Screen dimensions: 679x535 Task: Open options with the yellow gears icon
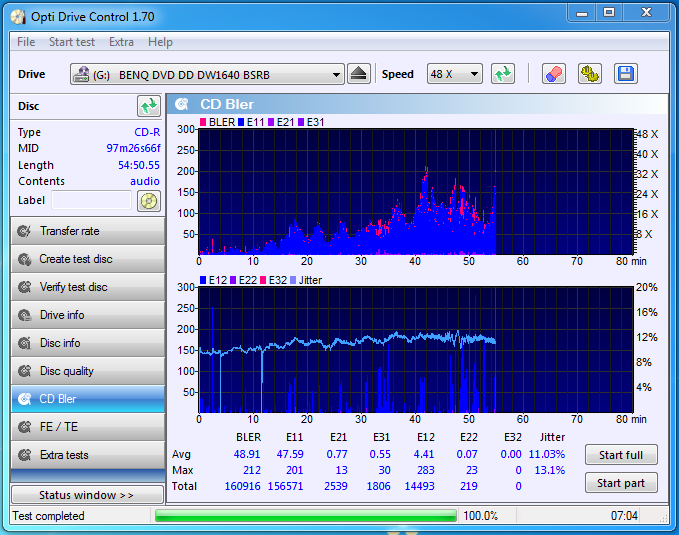[x=590, y=74]
